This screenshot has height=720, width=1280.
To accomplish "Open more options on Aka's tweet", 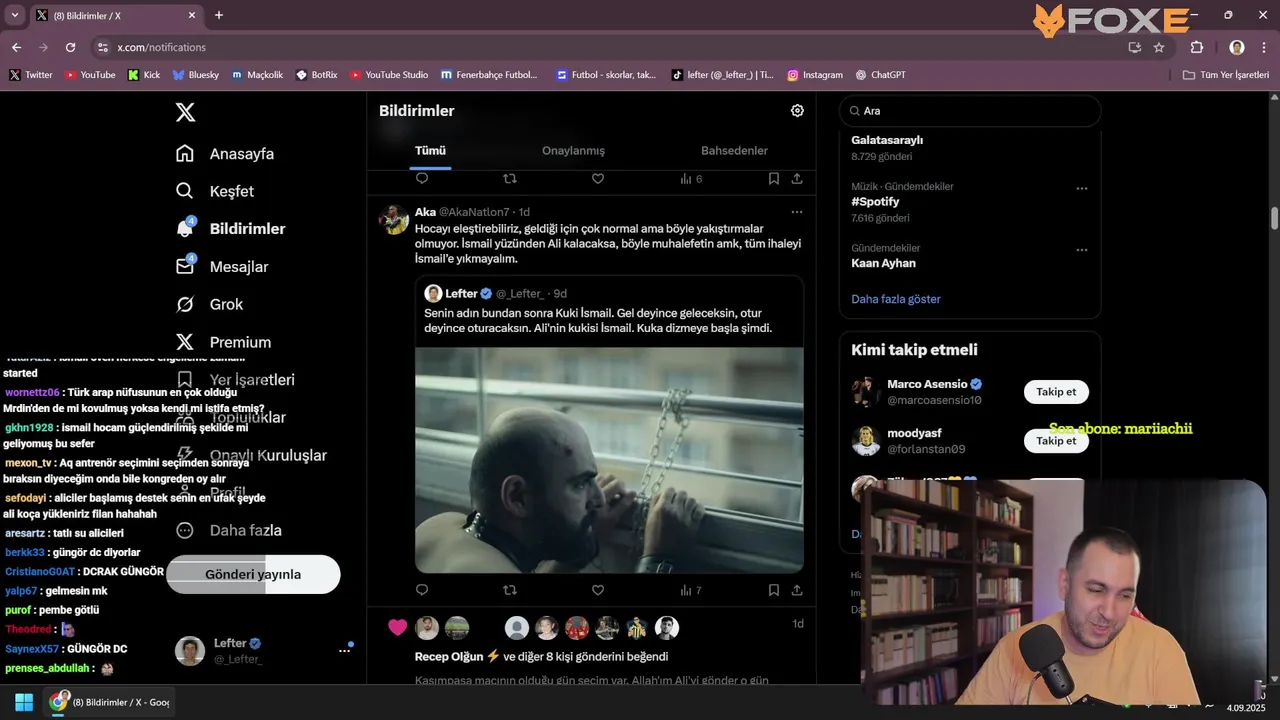I will (x=797, y=212).
